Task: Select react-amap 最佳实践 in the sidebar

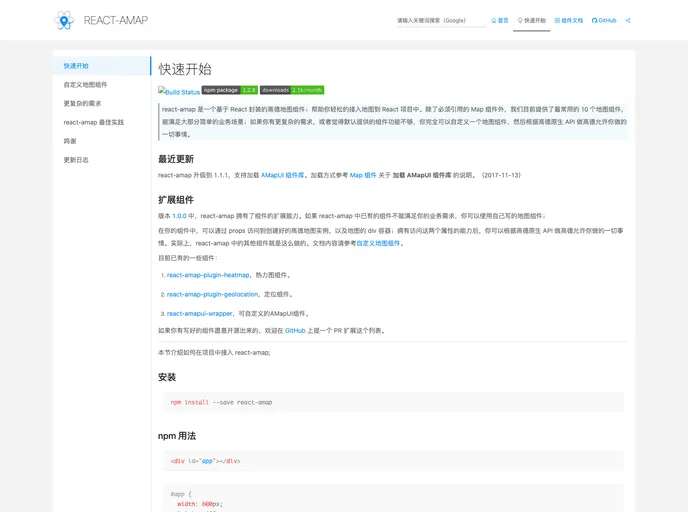Action: point(102,122)
